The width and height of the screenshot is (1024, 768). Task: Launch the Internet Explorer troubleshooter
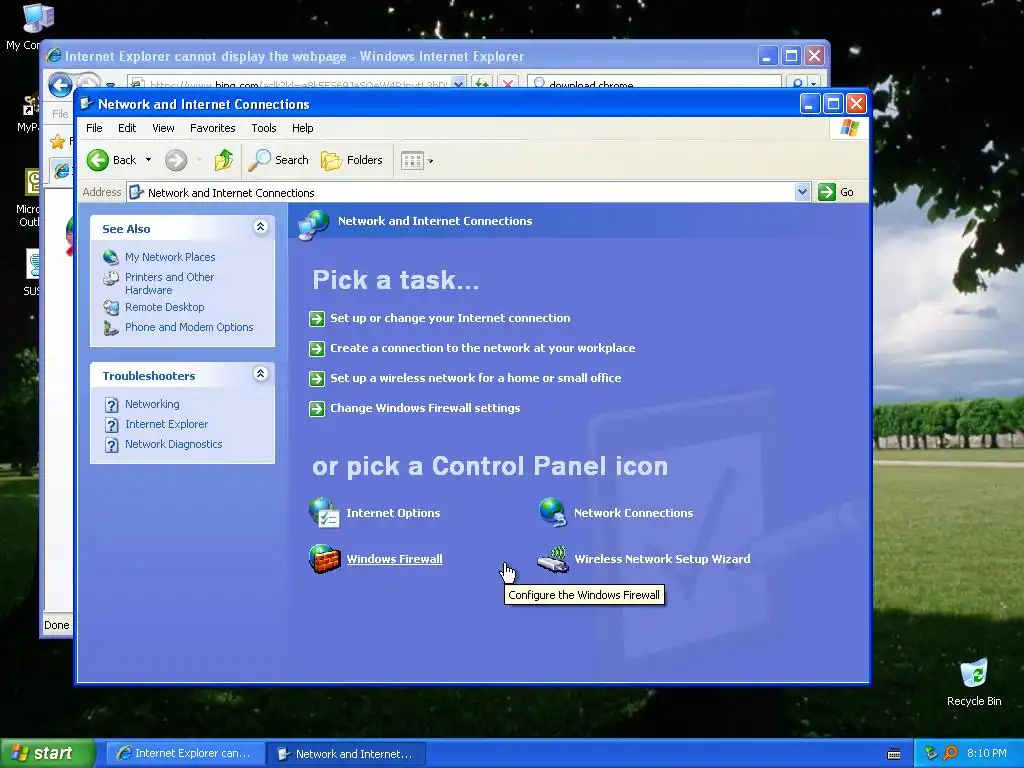pos(167,424)
